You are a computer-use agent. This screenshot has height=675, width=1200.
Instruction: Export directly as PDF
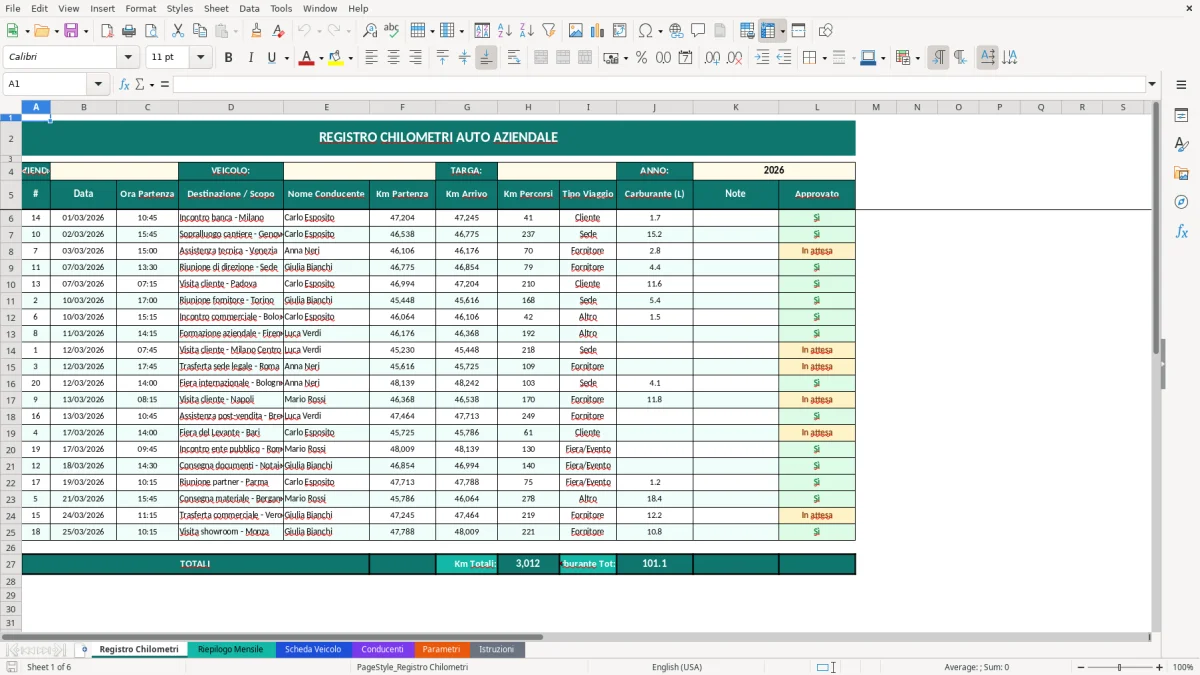[107, 31]
